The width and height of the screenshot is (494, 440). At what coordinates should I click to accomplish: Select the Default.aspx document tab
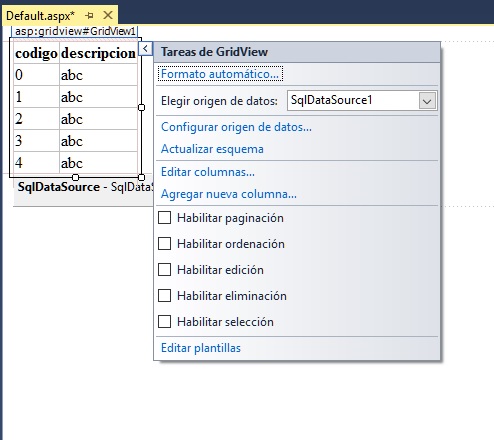coord(41,16)
